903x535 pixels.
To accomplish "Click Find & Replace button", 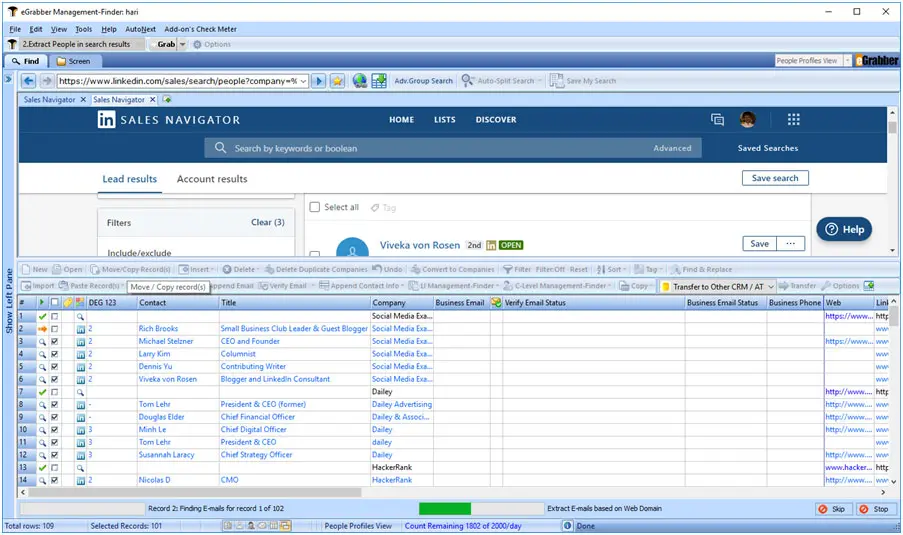I will click(x=701, y=270).
